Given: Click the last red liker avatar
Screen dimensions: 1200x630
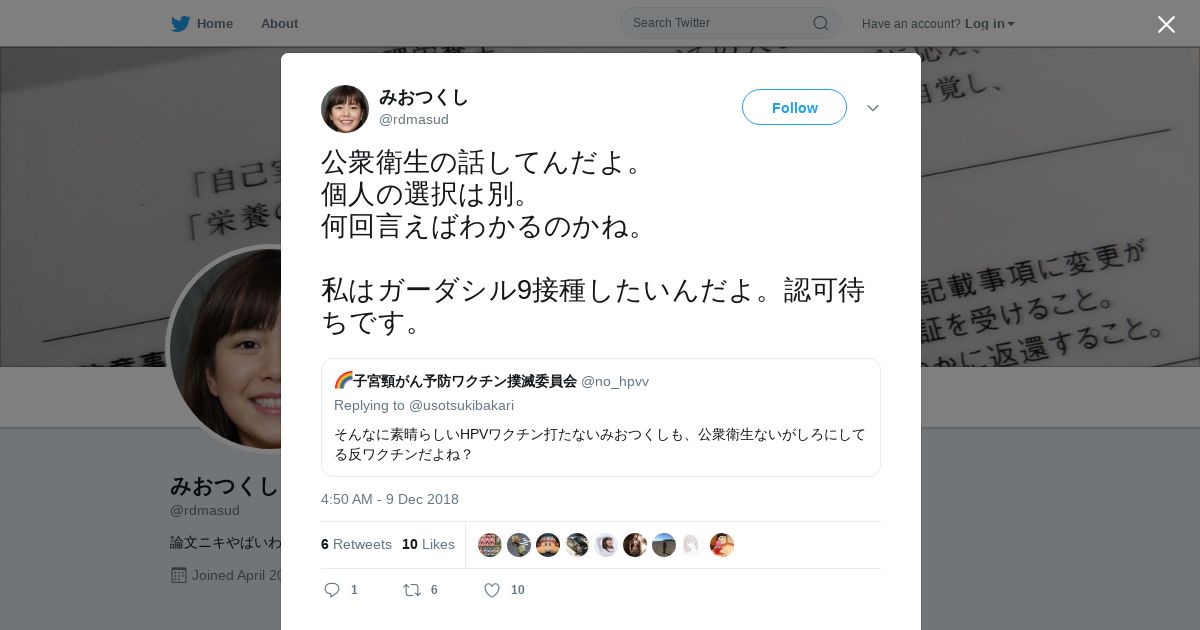Looking at the screenshot, I should coord(722,545).
